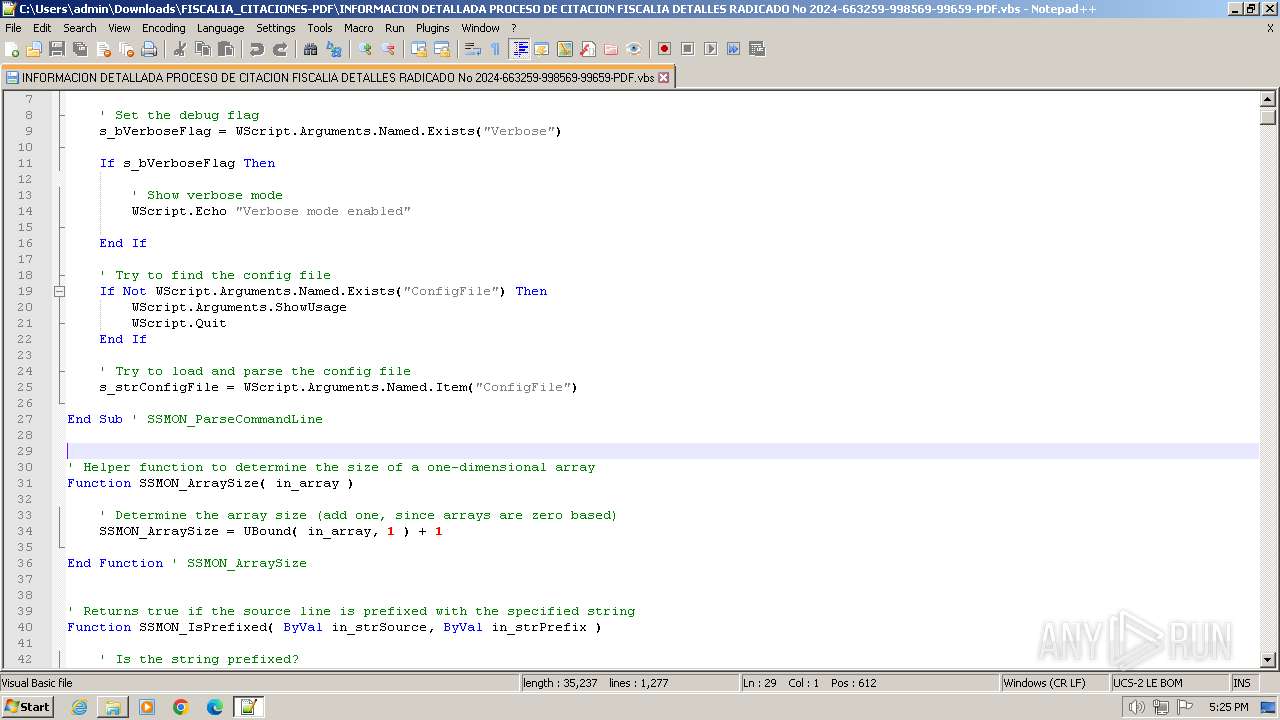The image size is (1280, 720).
Task: Open File Explorer from taskbar
Action: click(x=113, y=707)
